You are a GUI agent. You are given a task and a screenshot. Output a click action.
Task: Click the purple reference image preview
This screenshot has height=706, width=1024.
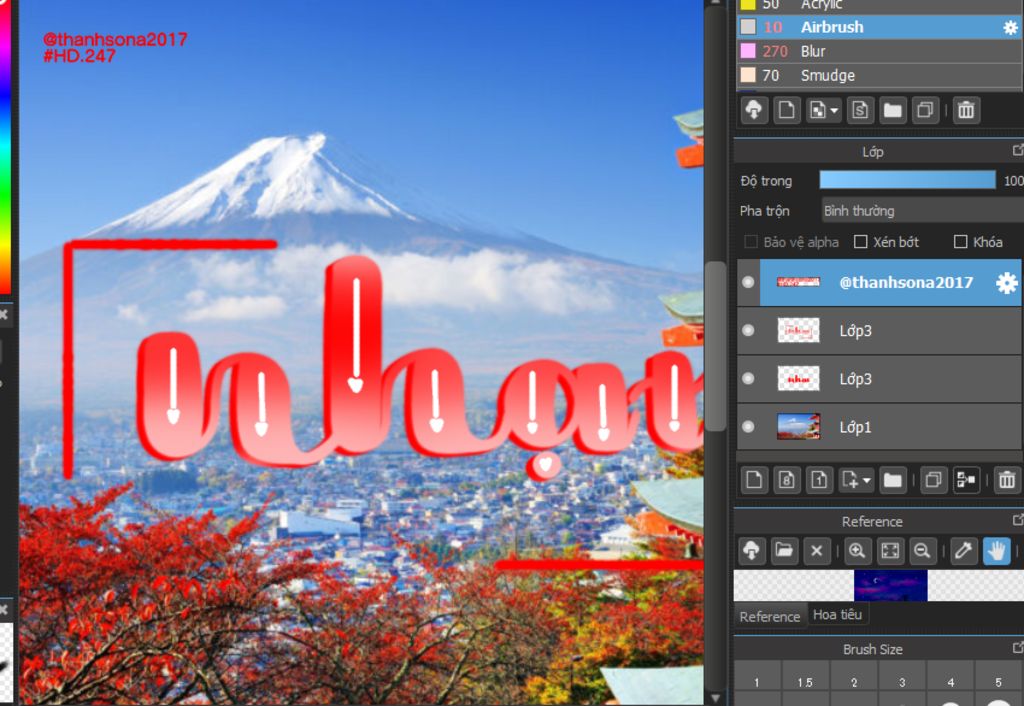click(x=891, y=585)
